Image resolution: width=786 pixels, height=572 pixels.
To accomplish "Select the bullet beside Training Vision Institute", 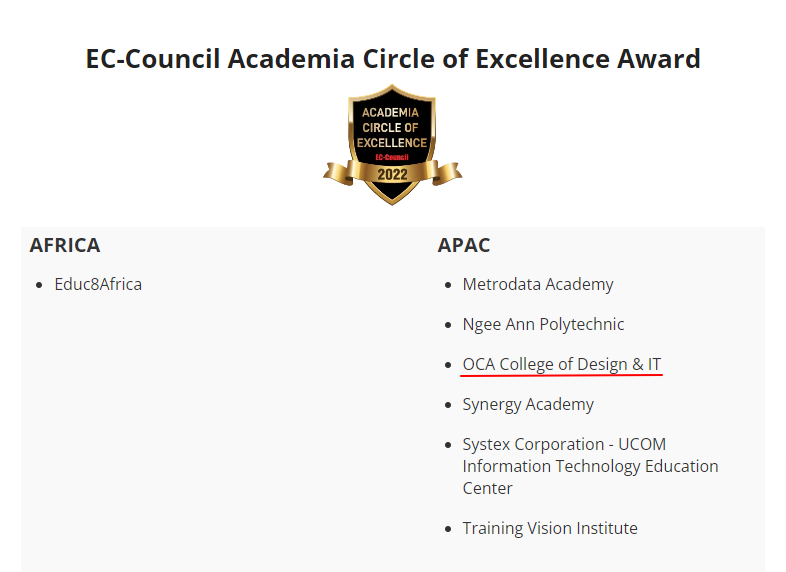I will point(448,529).
